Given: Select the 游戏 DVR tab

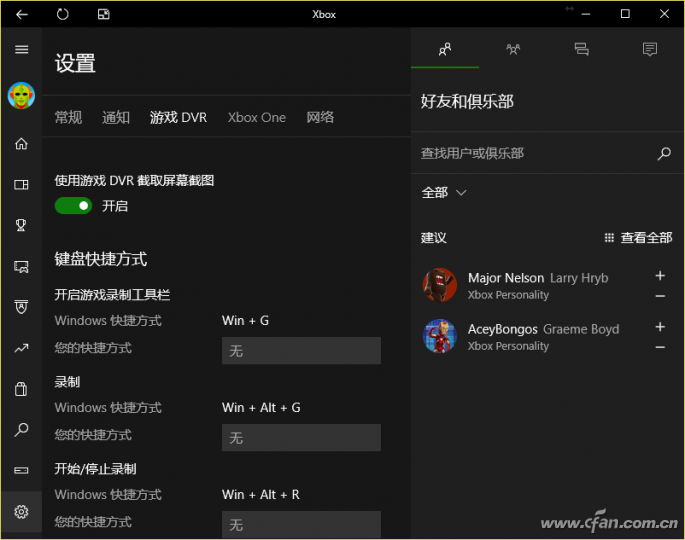Looking at the screenshot, I should click(178, 118).
